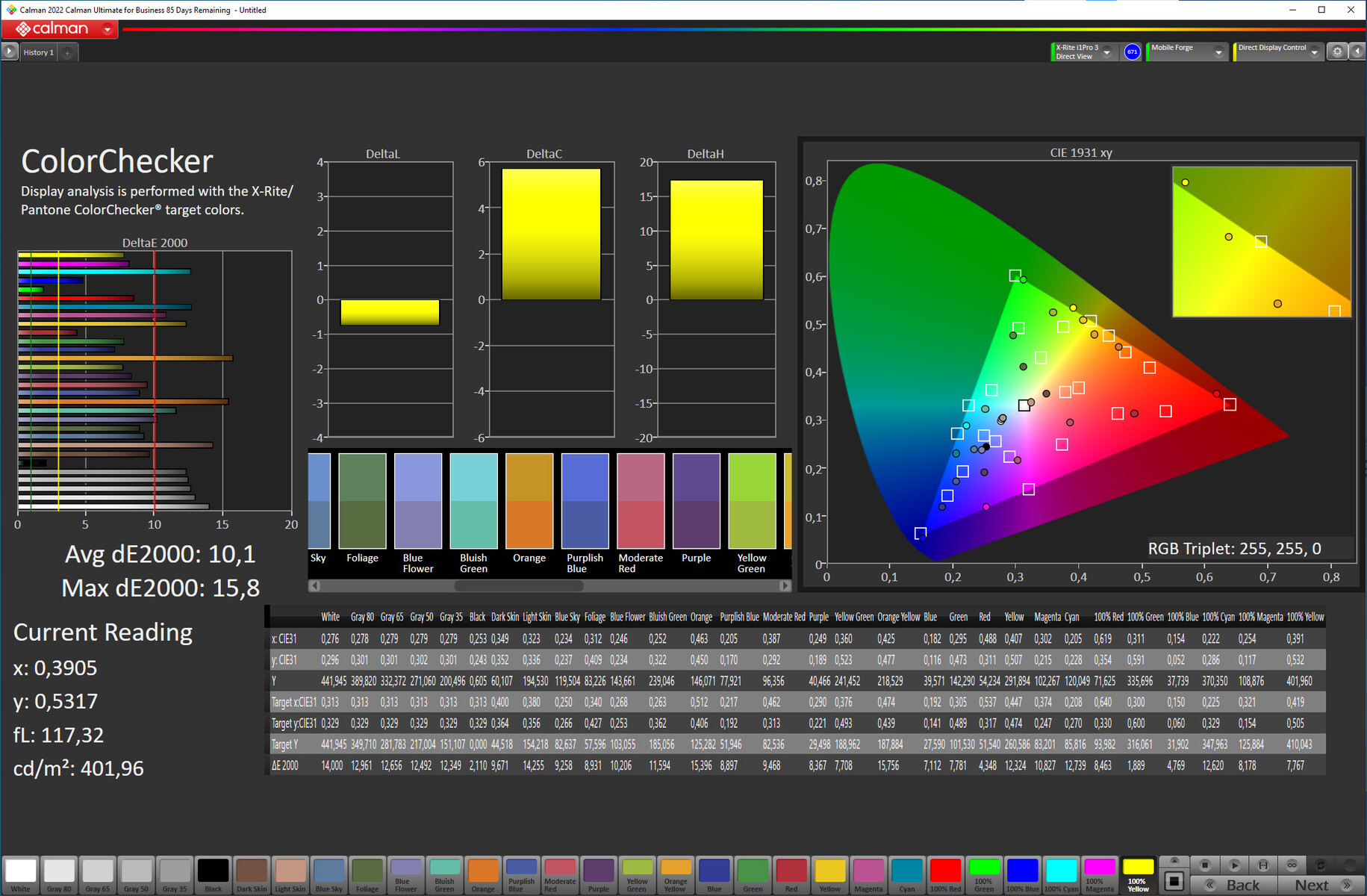Click the read series bracket icon
This screenshot has height=896, width=1367.
pos(1262,865)
